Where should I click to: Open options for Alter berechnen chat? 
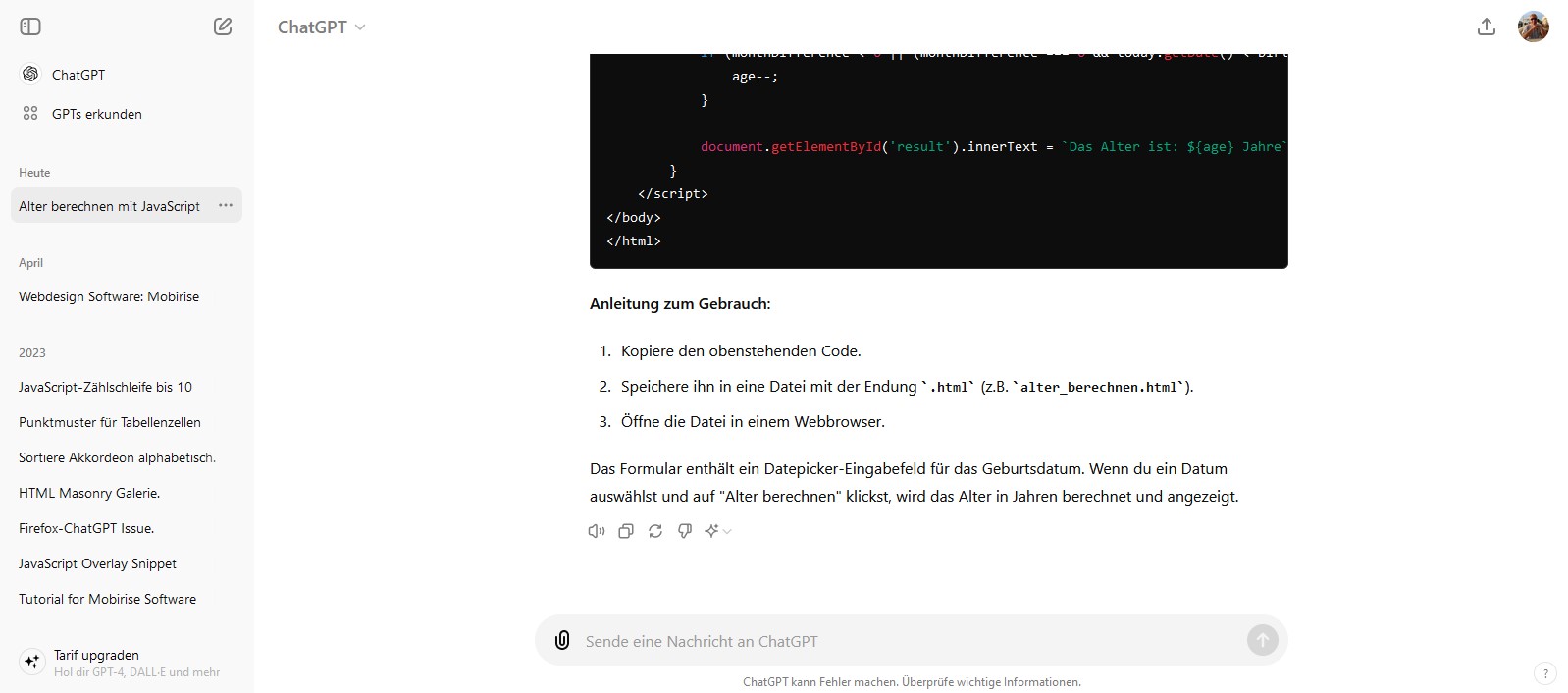point(226,206)
